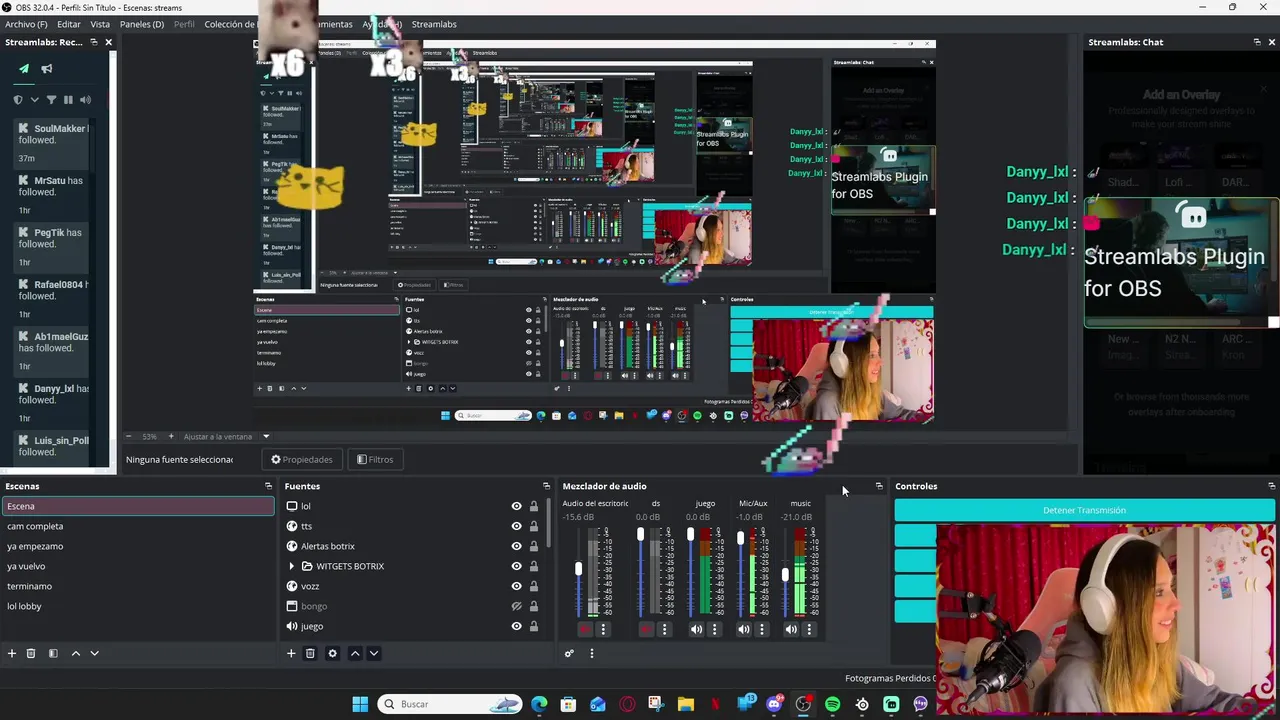Move scene down in Escenas toolbar
The width and height of the screenshot is (1280, 720).
pos(94,653)
